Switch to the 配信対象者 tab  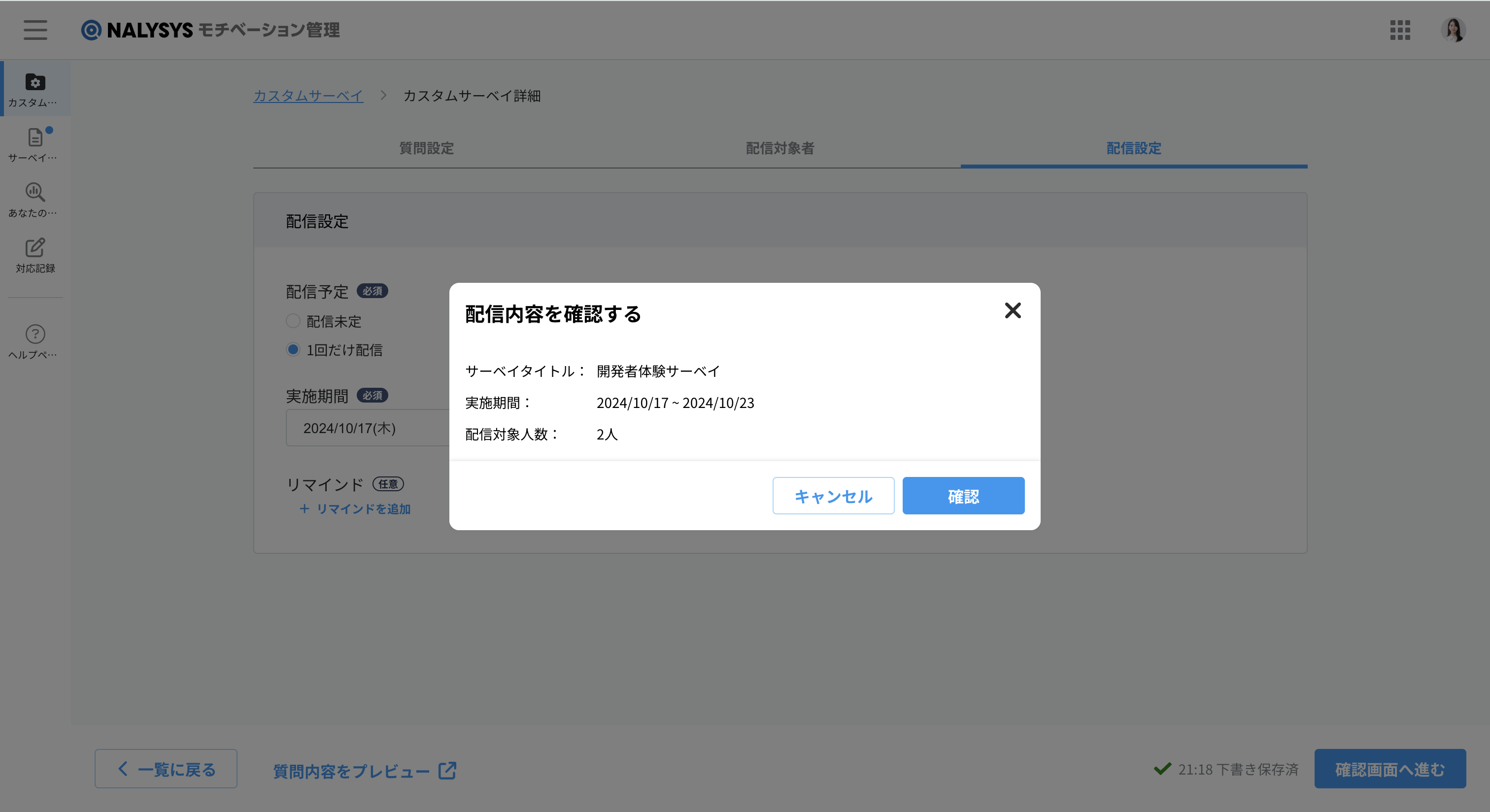point(780,148)
